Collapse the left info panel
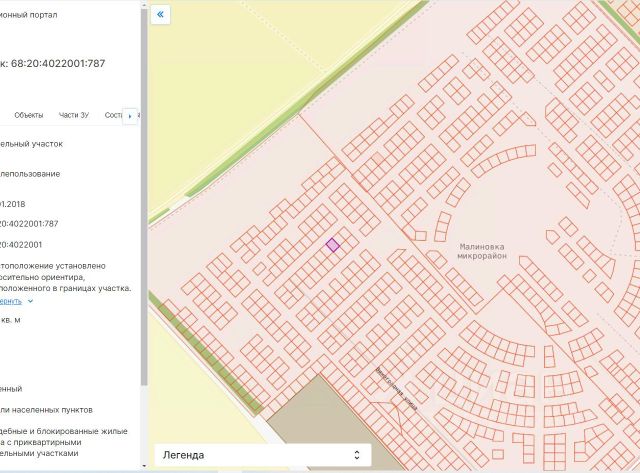 pos(161,15)
